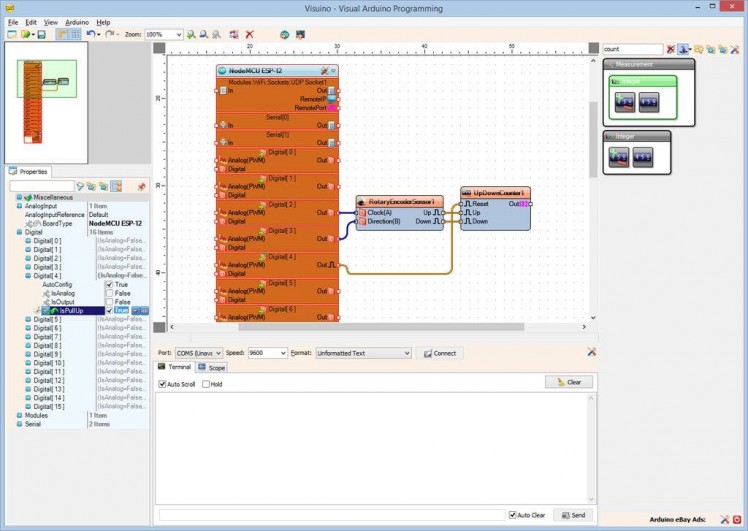Uncheck the Auto Scroll checkbox
The width and height of the screenshot is (748, 531).
(163, 384)
